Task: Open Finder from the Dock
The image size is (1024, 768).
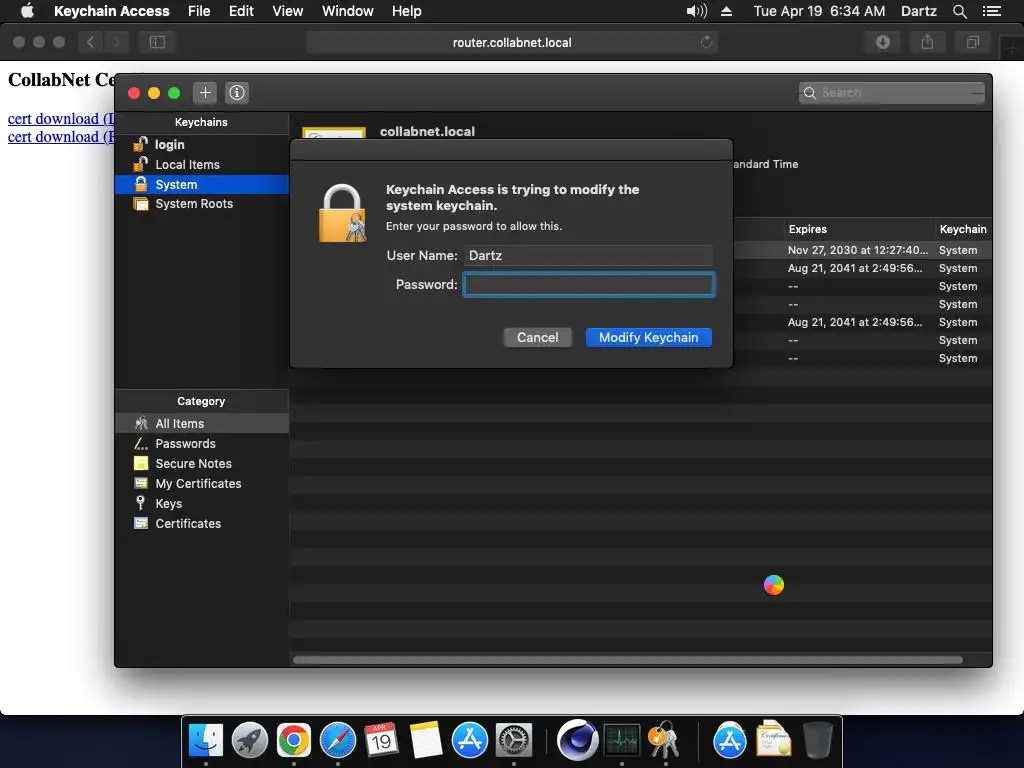Action: pyautogui.click(x=206, y=741)
